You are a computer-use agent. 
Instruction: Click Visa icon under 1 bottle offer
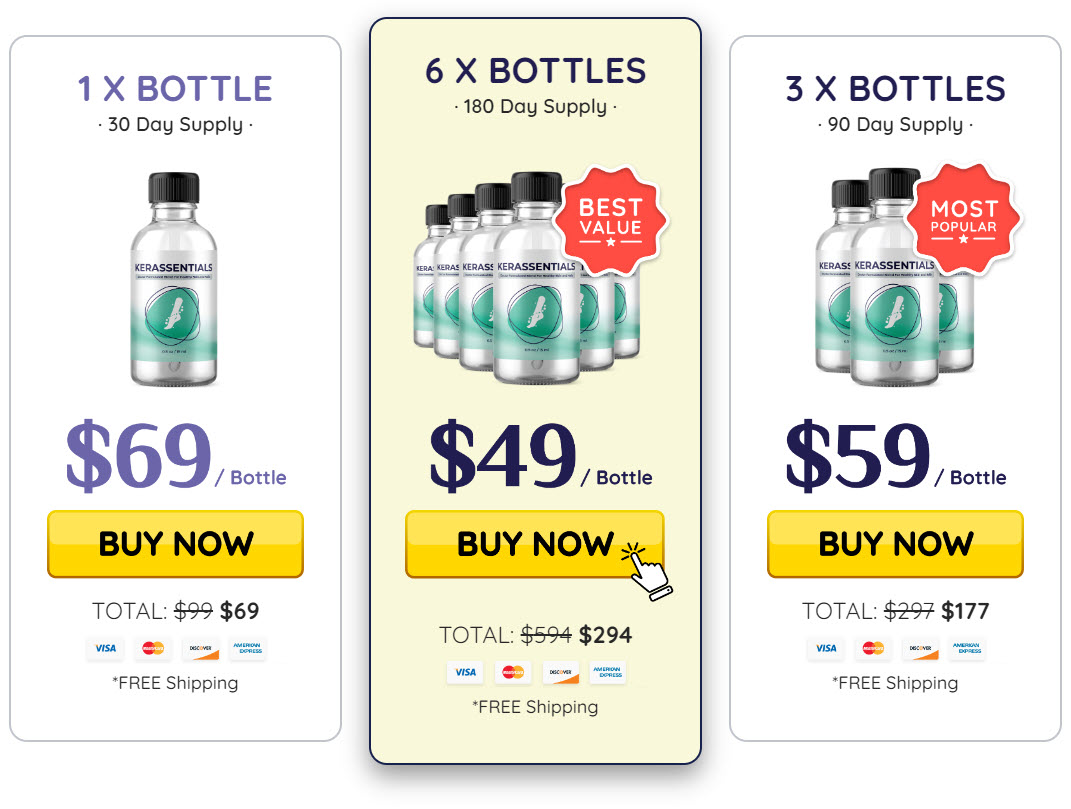tap(105, 649)
